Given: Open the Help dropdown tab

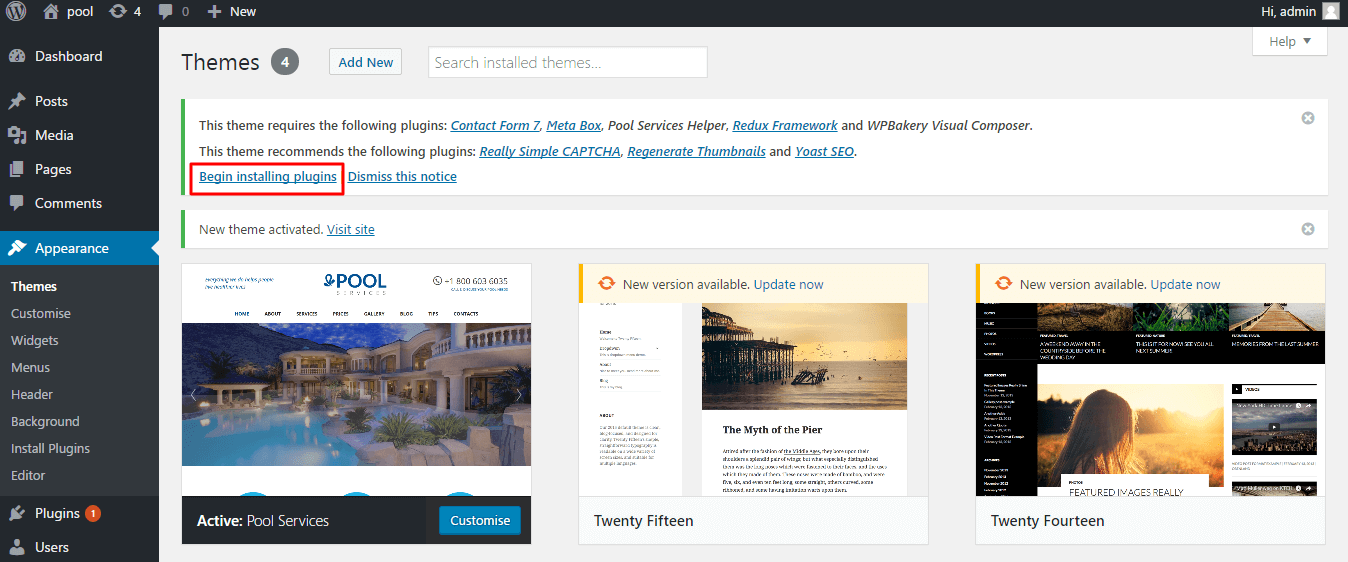Looking at the screenshot, I should click(1289, 41).
